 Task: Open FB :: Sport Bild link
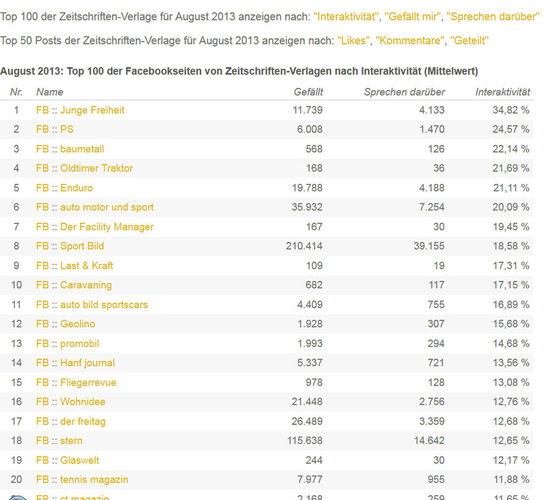click(x=70, y=246)
